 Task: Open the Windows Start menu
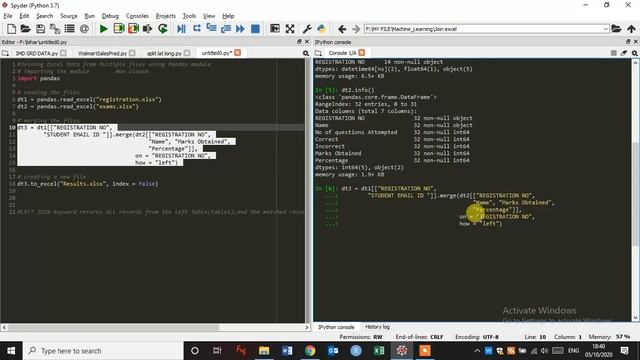click(x=11, y=351)
